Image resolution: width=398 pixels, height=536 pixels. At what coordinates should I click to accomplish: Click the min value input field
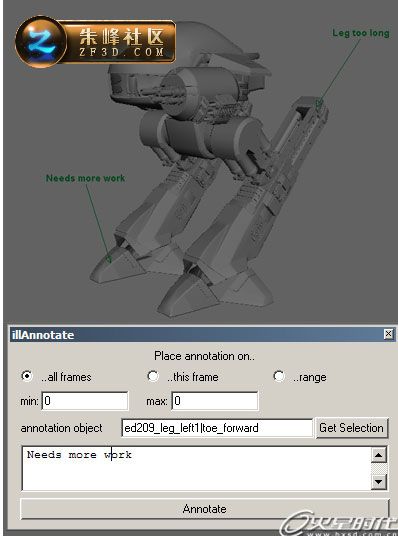point(85,401)
